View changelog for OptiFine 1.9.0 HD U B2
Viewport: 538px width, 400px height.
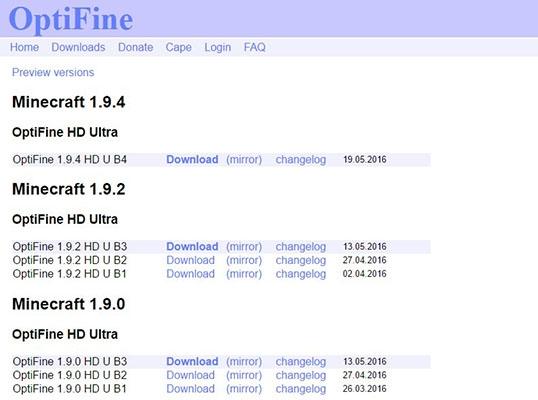pyautogui.click(x=301, y=376)
